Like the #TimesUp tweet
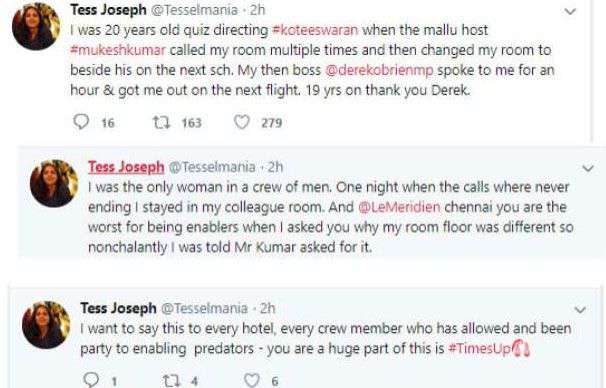The height and width of the screenshot is (388, 606). [x=252, y=380]
